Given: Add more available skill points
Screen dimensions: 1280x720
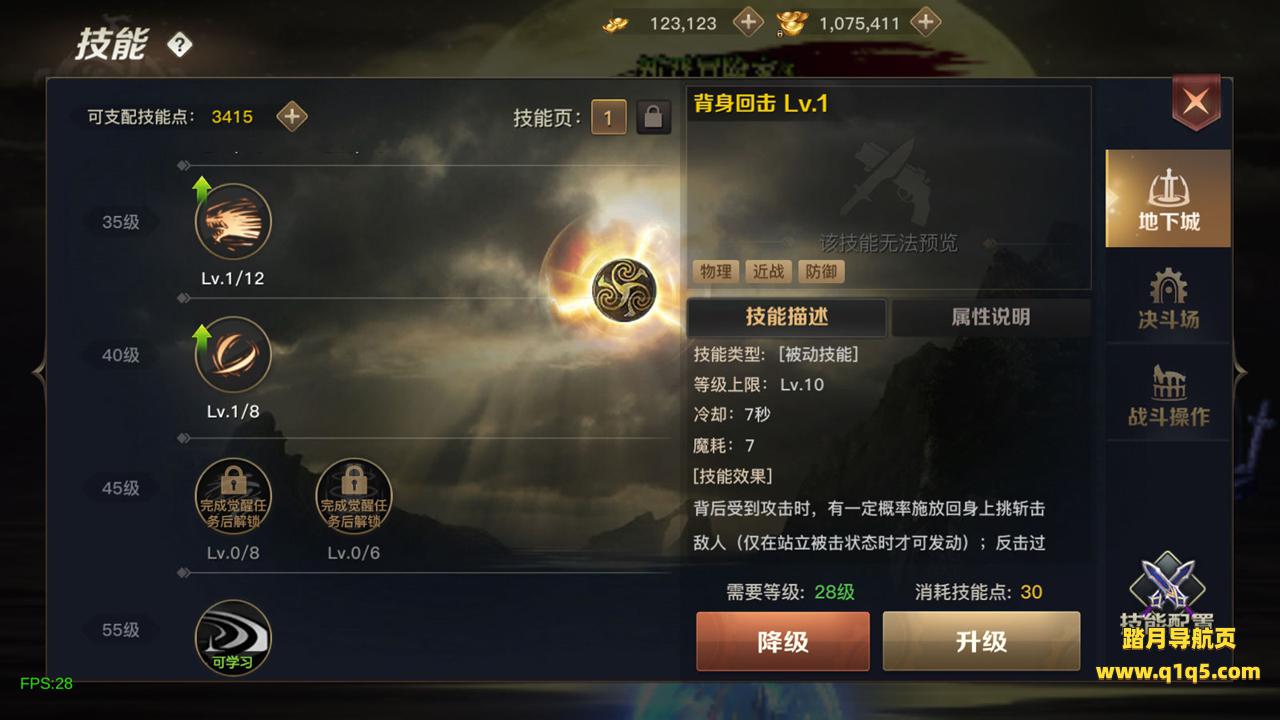Looking at the screenshot, I should coord(292,117).
